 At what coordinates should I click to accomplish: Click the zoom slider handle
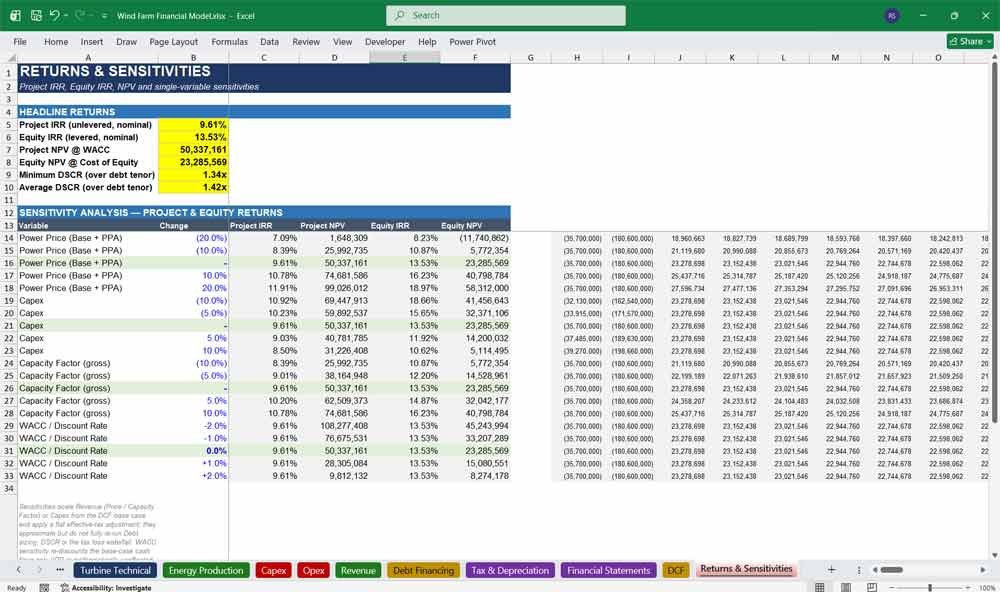pyautogui.click(x=930, y=588)
